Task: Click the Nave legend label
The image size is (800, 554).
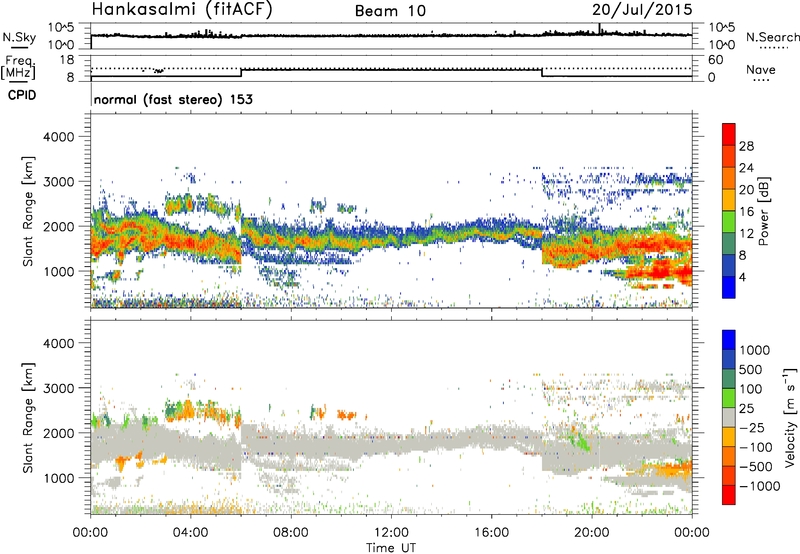Action: [761, 69]
